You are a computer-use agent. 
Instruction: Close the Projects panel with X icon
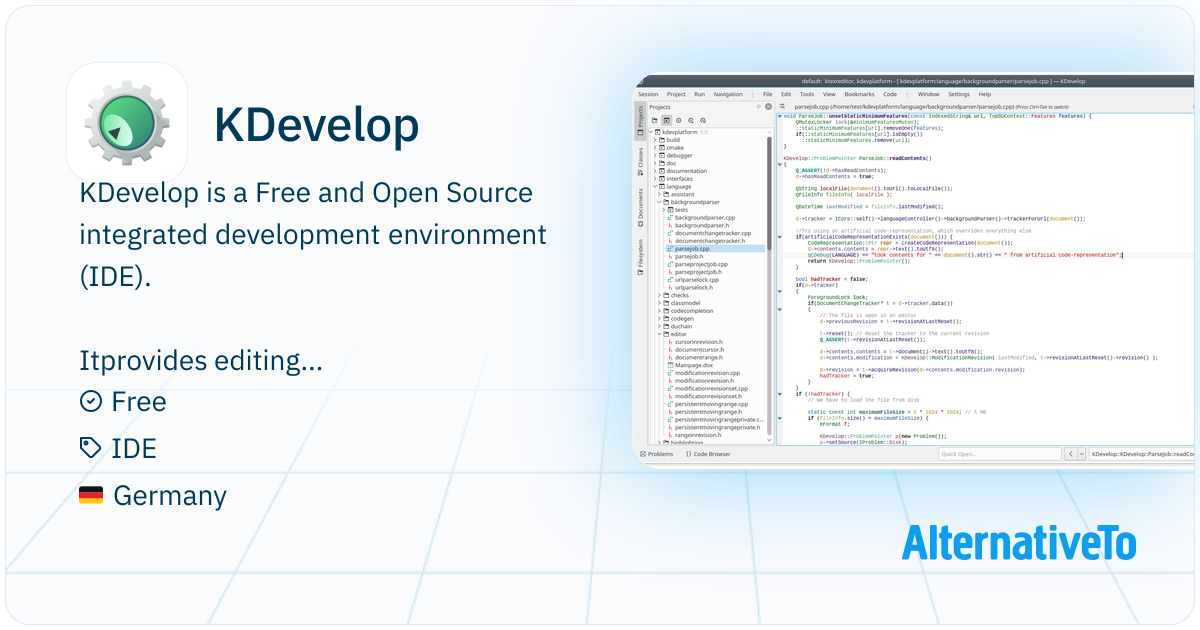tap(768, 106)
